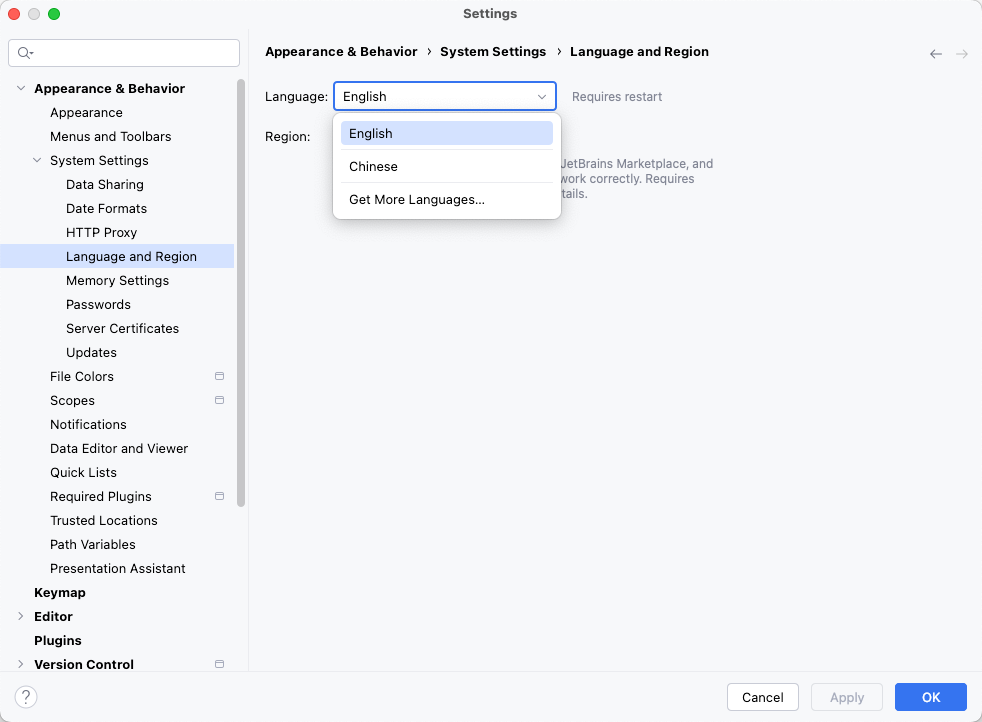
Task: Open the Appearance settings page
Action: (x=86, y=113)
